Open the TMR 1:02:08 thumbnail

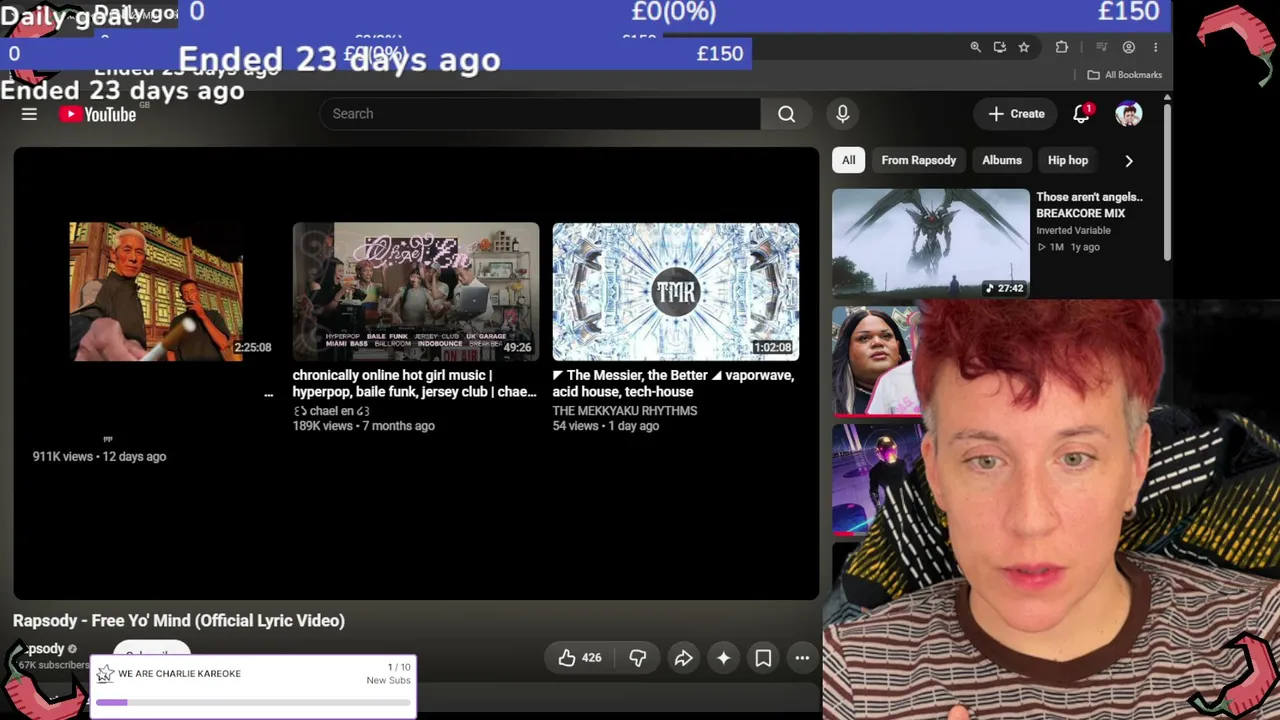click(676, 291)
